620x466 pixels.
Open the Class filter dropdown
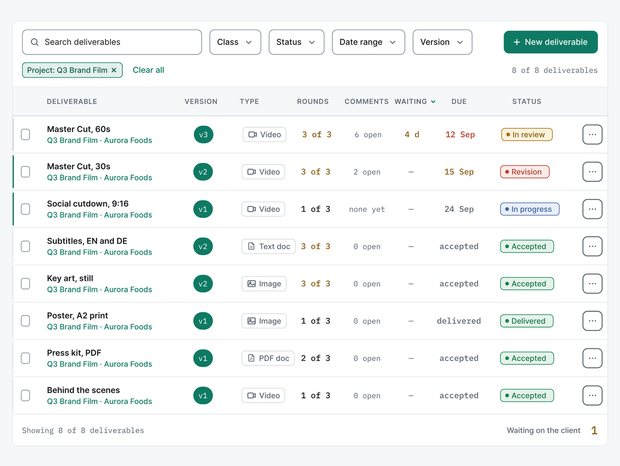click(235, 42)
